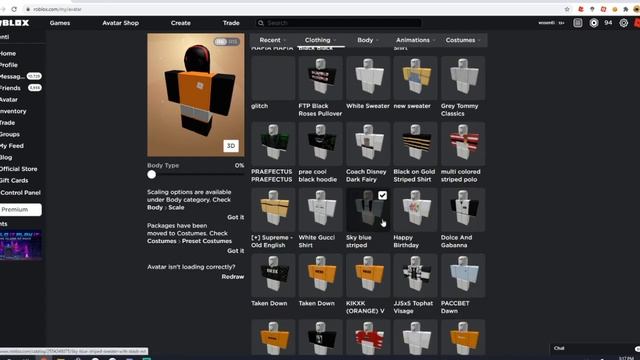The height and width of the screenshot is (360, 640).
Task: Open Trade in the top navigation
Action: (231, 23)
